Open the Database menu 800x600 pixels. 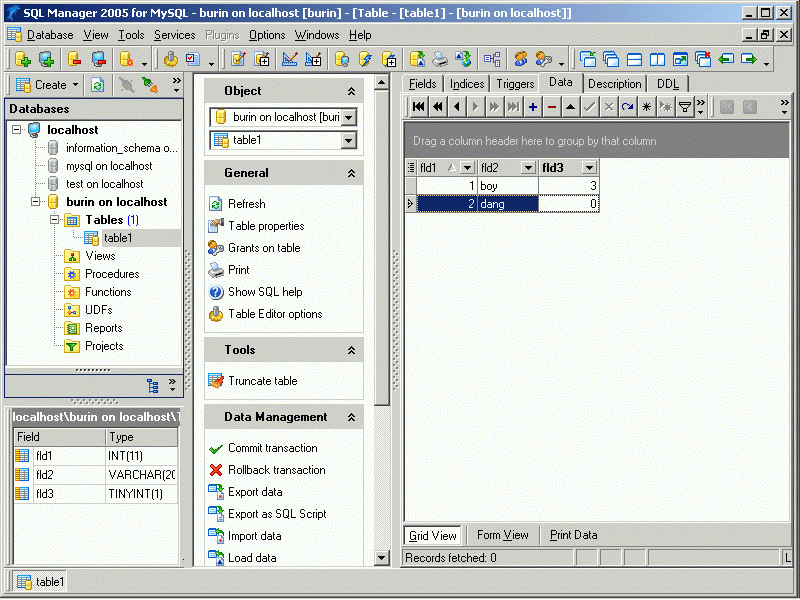tap(50, 35)
